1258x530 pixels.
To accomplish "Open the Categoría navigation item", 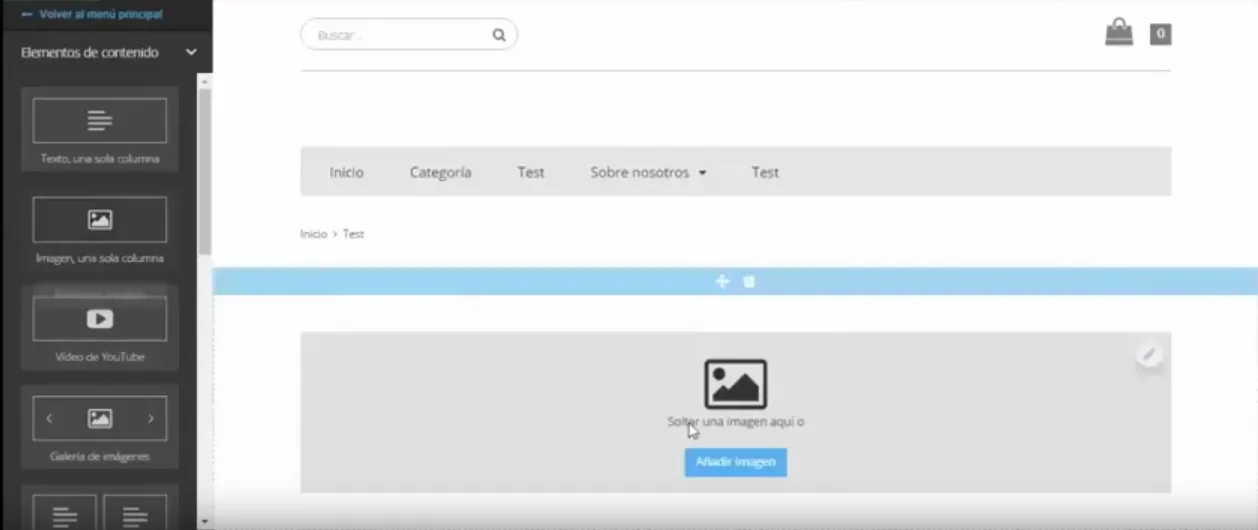I will 440,172.
